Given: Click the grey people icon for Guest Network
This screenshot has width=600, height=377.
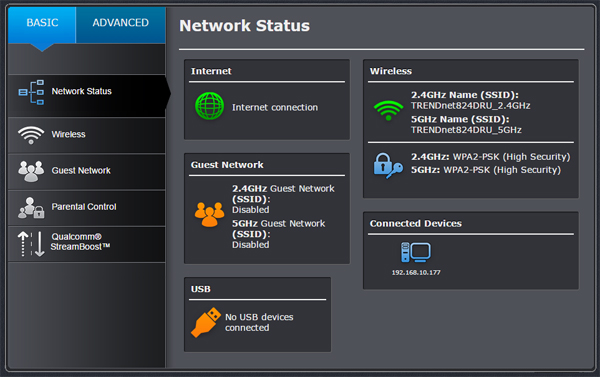Looking at the screenshot, I should pos(31,171).
